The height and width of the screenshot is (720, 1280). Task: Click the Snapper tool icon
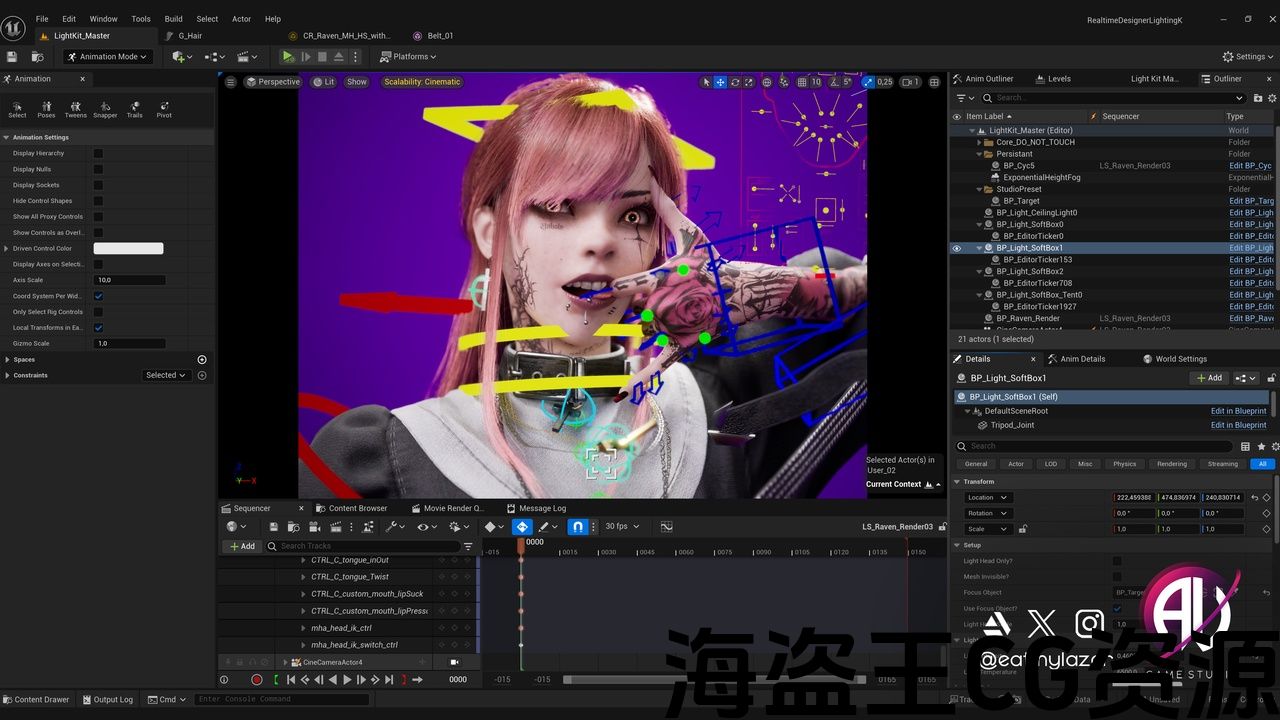[105, 108]
